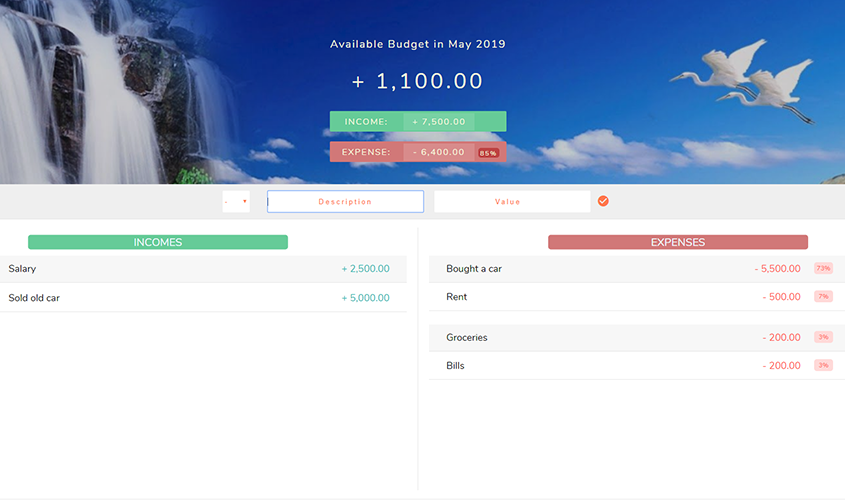Select the Rent expense row

637,297
